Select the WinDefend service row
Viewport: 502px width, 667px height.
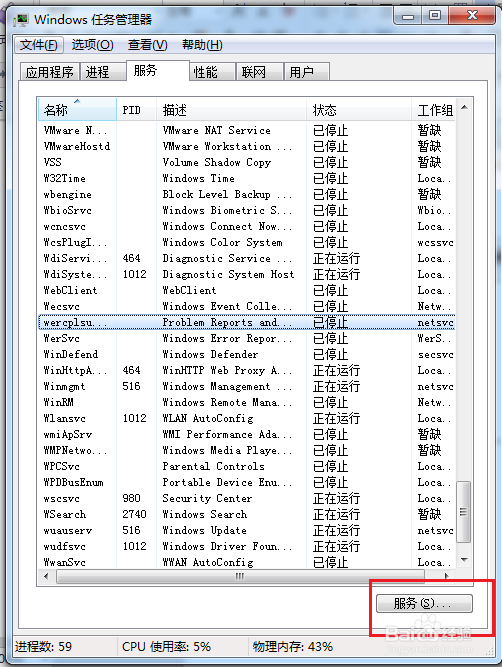[247, 354]
